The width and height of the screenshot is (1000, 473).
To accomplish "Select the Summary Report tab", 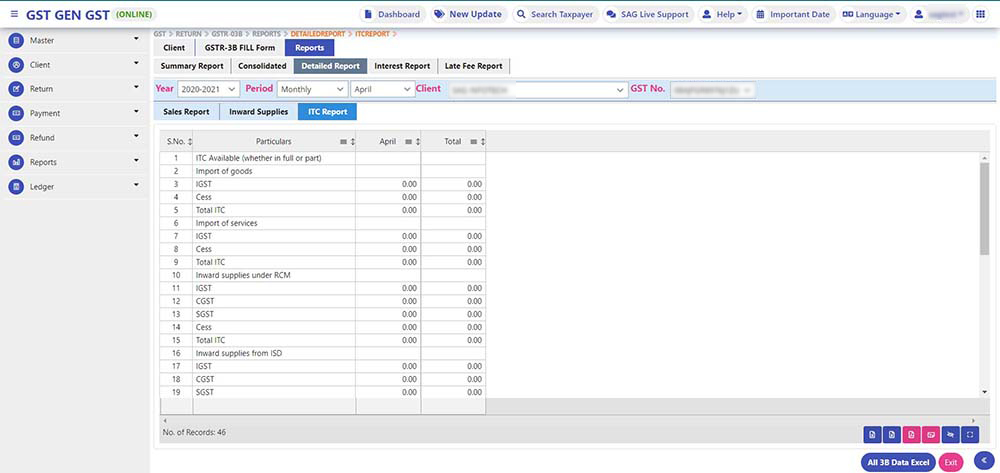I will tap(192, 66).
